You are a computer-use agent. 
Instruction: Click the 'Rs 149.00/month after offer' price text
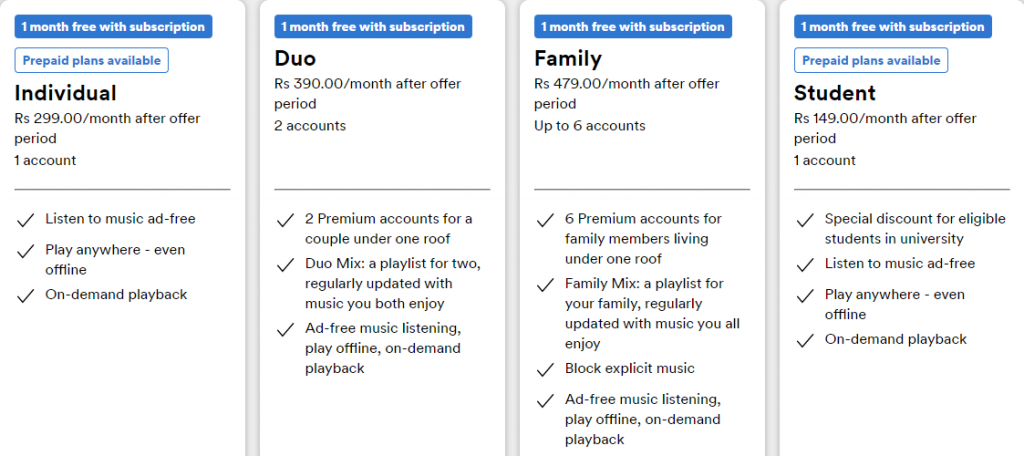click(x=886, y=119)
